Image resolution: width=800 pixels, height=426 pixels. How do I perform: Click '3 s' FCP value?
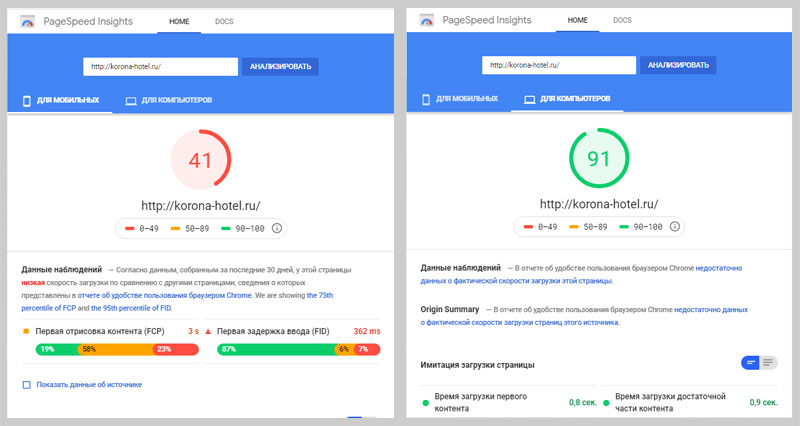tap(193, 331)
